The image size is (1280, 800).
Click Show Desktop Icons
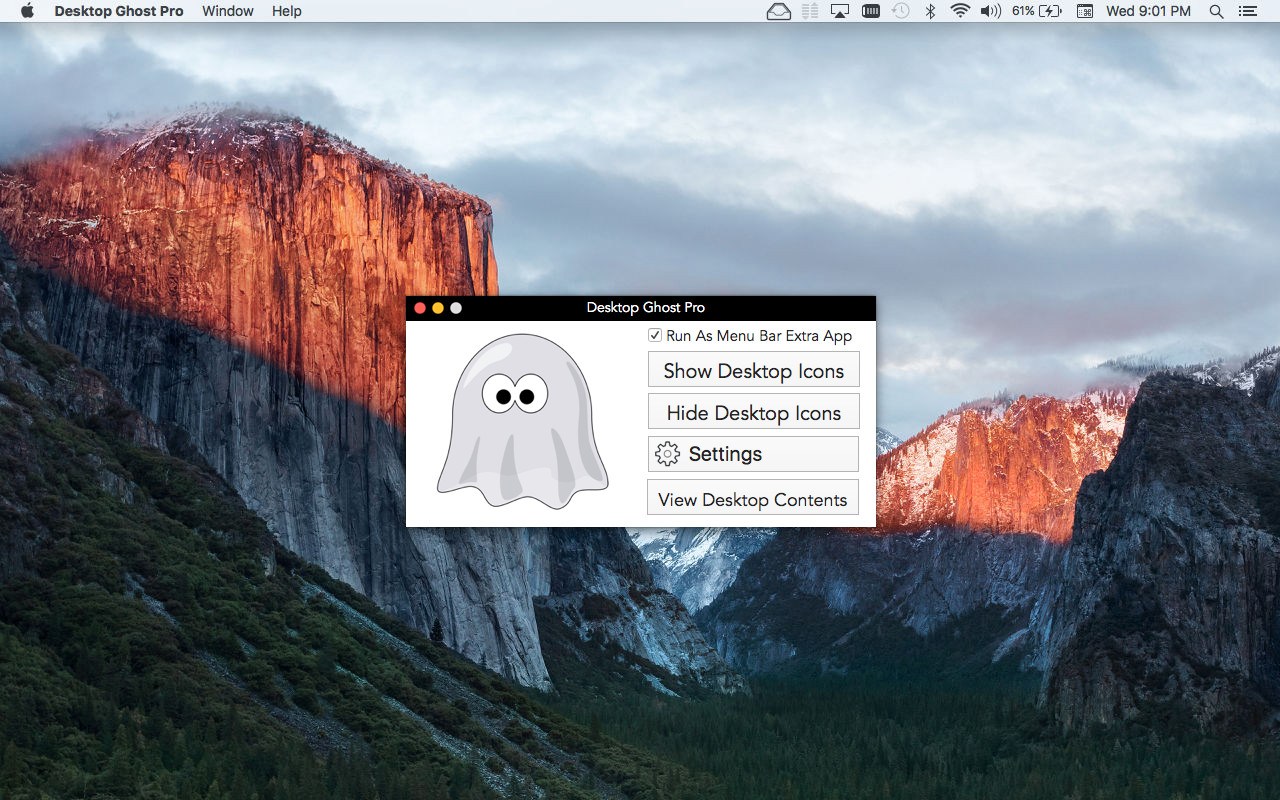[753, 370]
